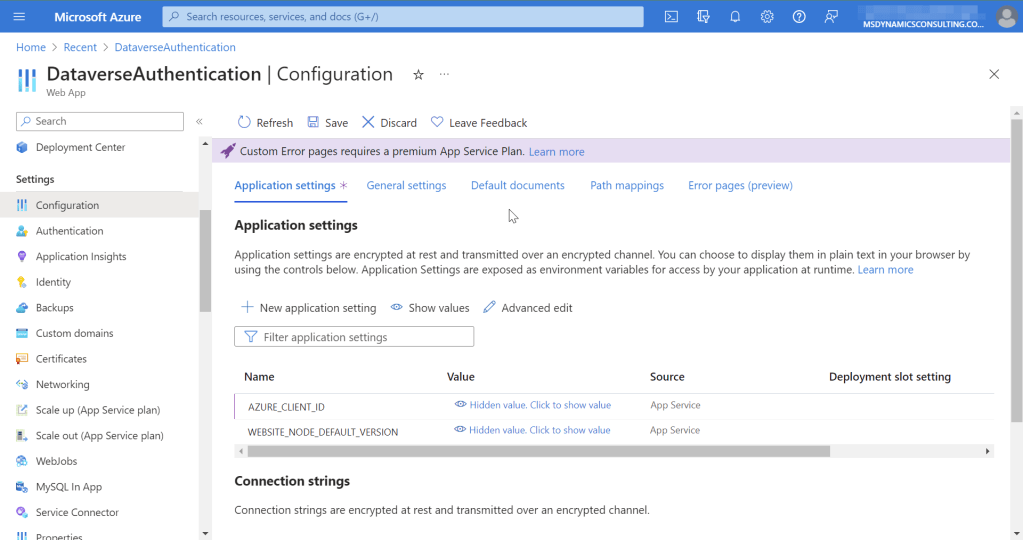
Task: Click the Save disk icon
Action: (314, 122)
